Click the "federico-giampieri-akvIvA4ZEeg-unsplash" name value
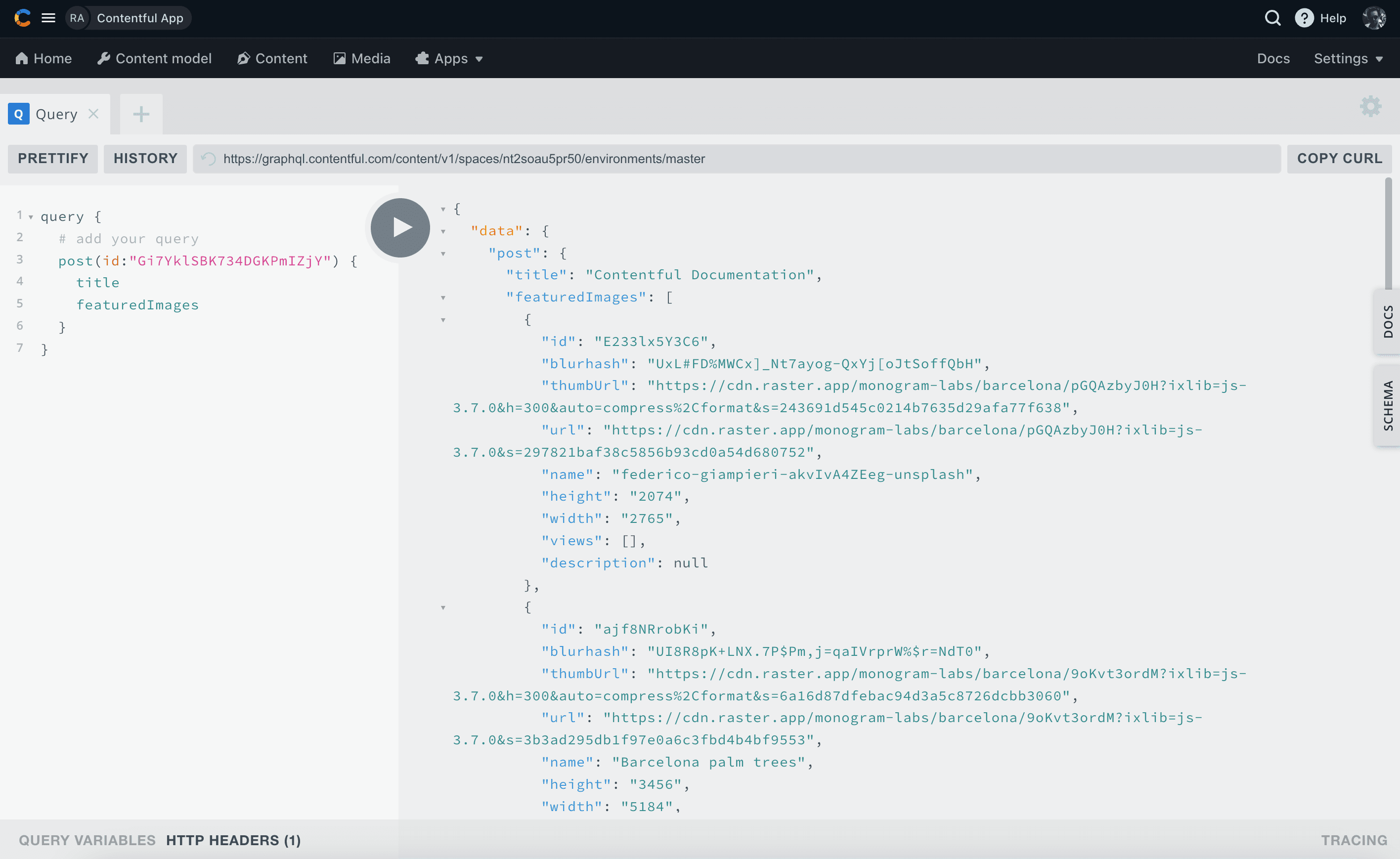This screenshot has width=1400, height=859. pos(792,474)
